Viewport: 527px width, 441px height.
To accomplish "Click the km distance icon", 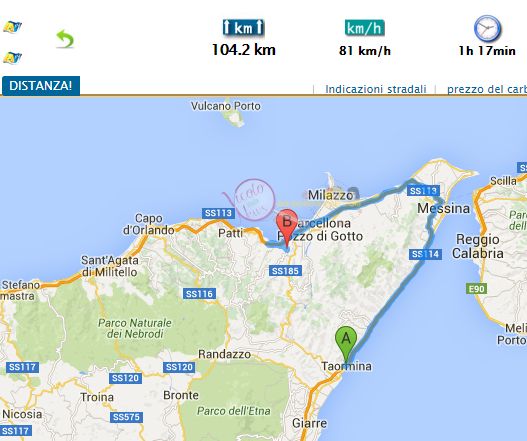I will tap(244, 28).
